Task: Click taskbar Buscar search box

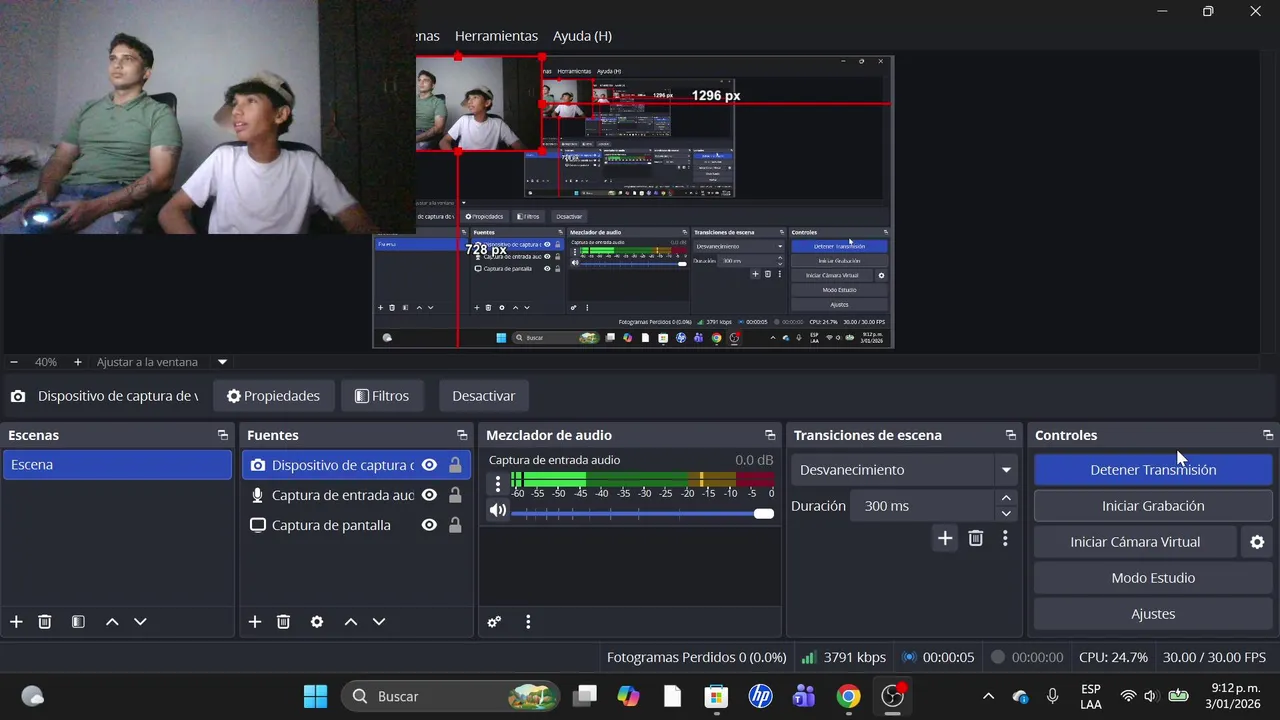Action: click(x=452, y=696)
